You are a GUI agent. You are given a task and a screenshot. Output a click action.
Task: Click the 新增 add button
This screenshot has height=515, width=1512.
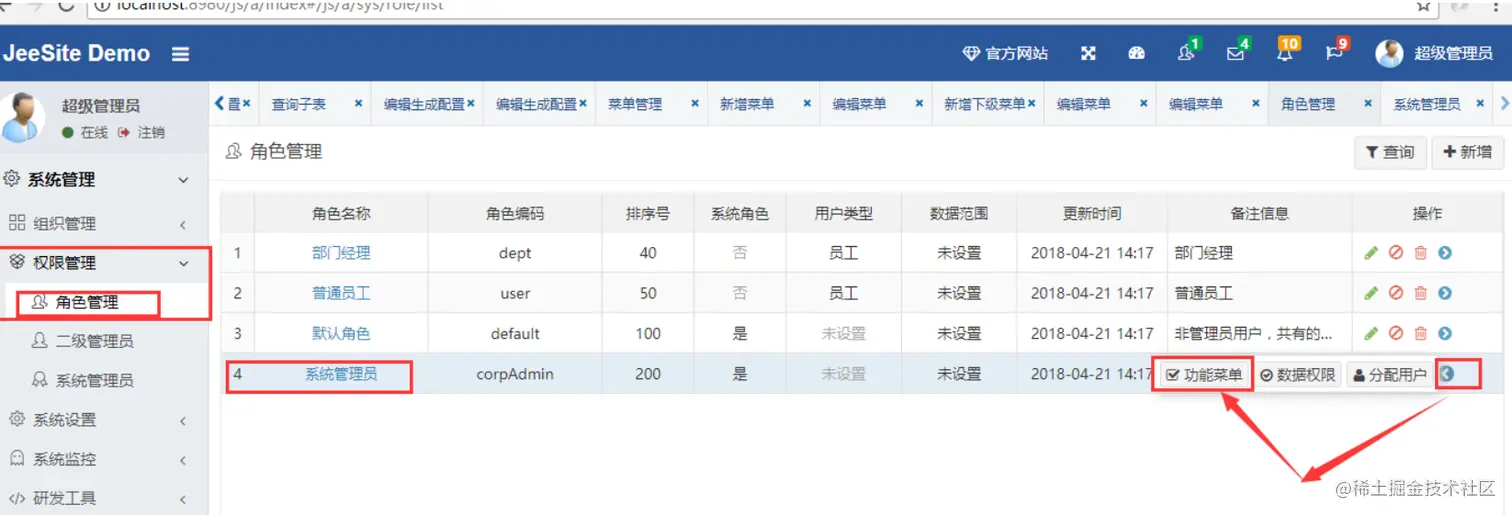click(x=1468, y=152)
